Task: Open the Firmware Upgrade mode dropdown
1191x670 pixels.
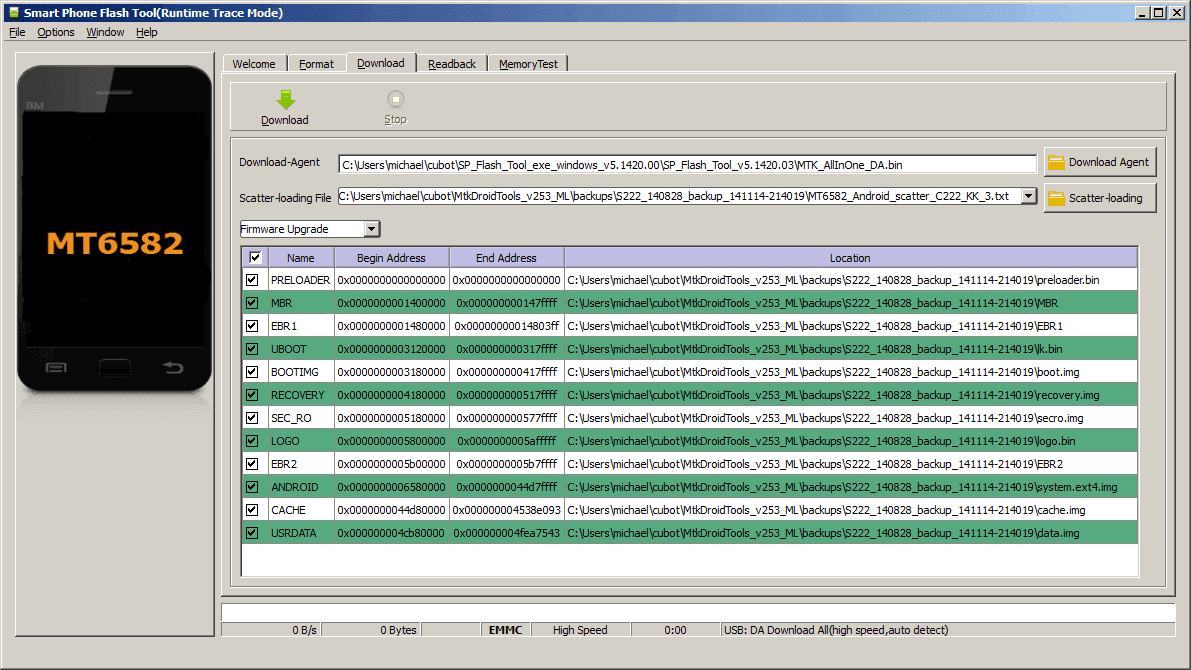Action: [371, 229]
